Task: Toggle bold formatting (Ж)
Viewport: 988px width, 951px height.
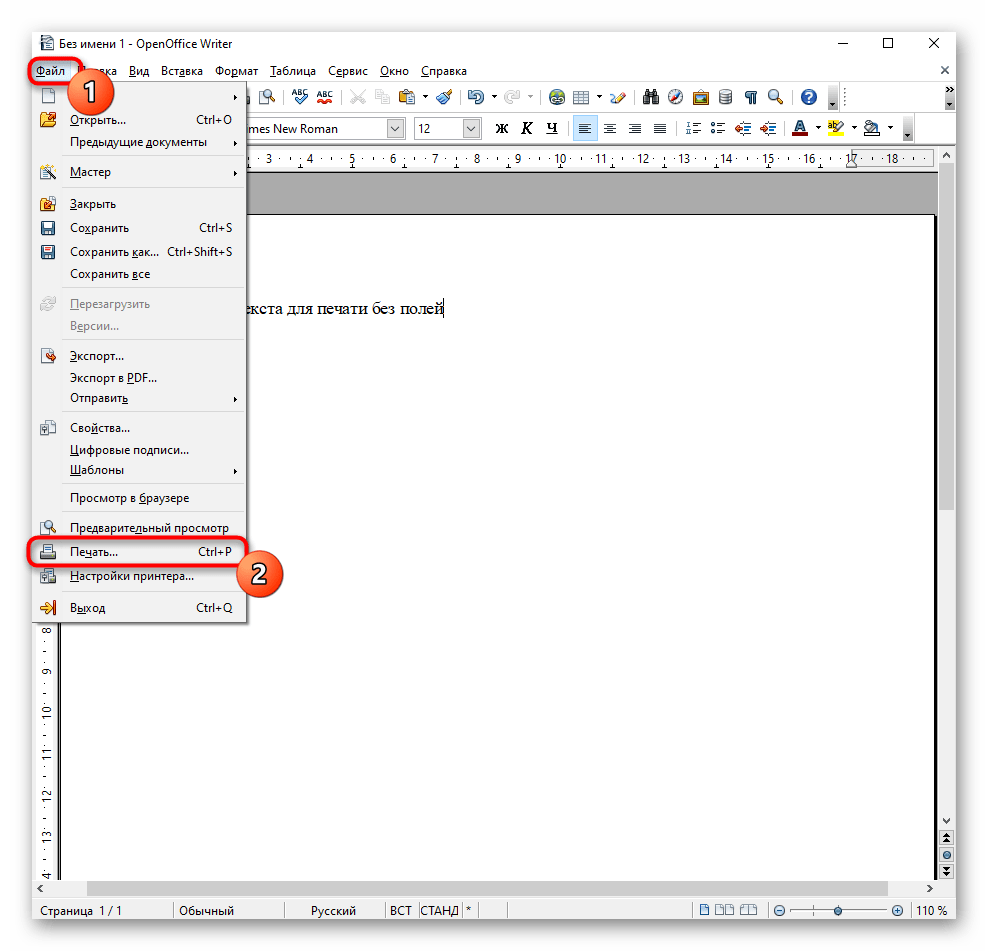Action: click(x=502, y=128)
